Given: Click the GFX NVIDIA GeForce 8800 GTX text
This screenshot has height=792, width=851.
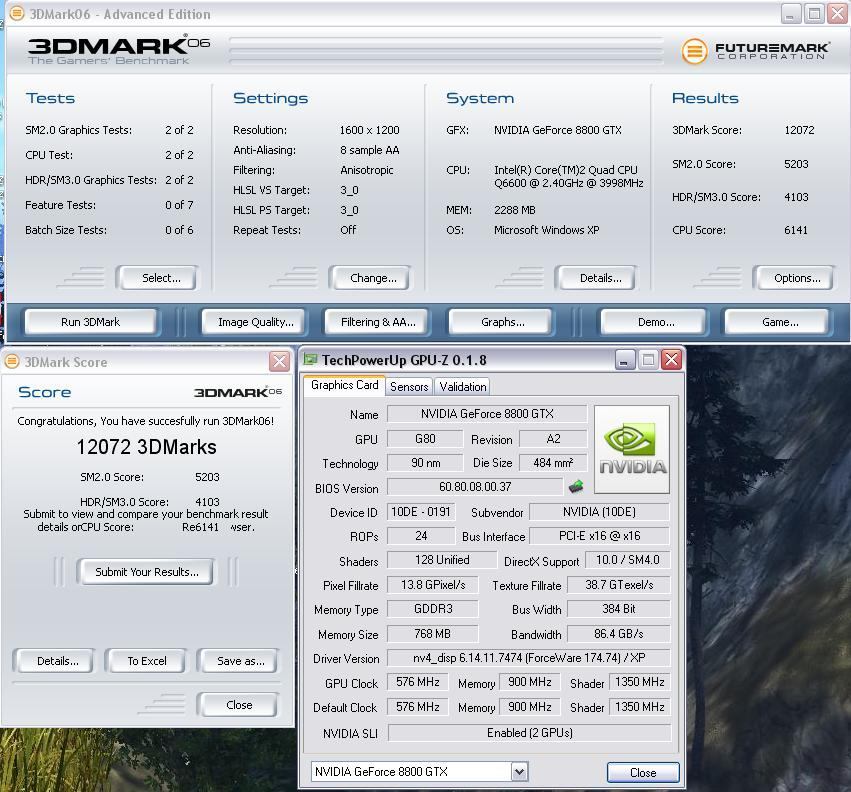Looking at the screenshot, I should pos(557,130).
